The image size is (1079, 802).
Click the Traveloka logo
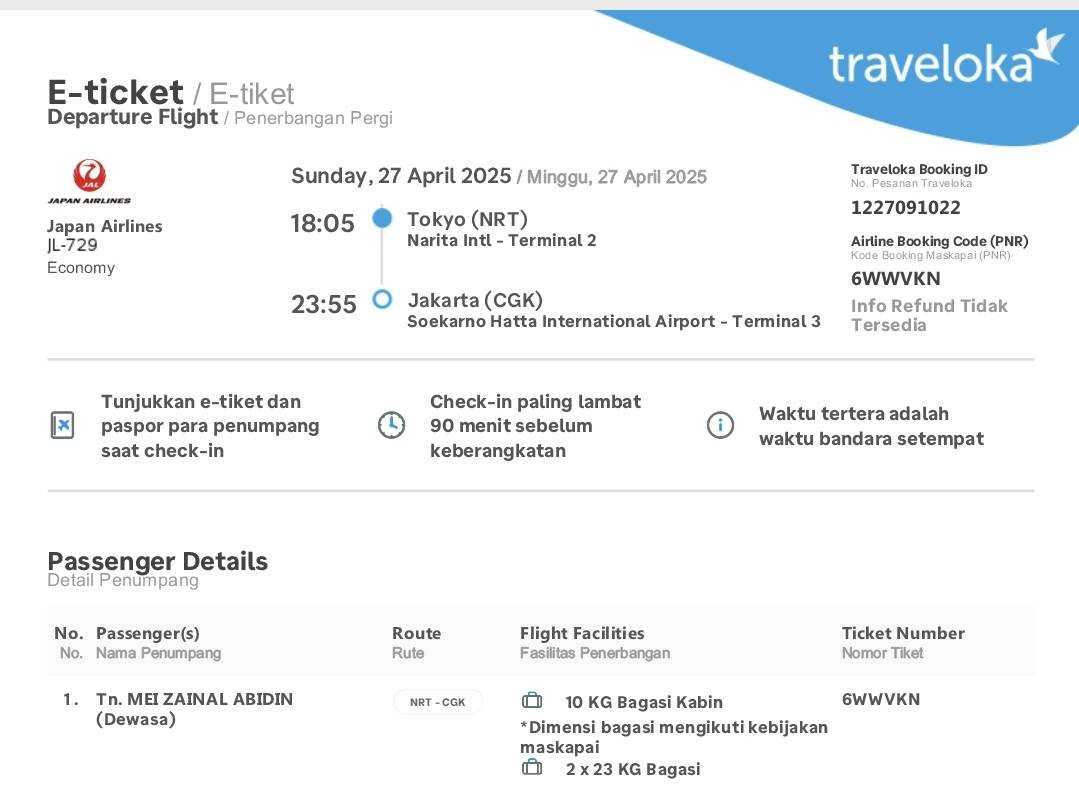point(945,60)
